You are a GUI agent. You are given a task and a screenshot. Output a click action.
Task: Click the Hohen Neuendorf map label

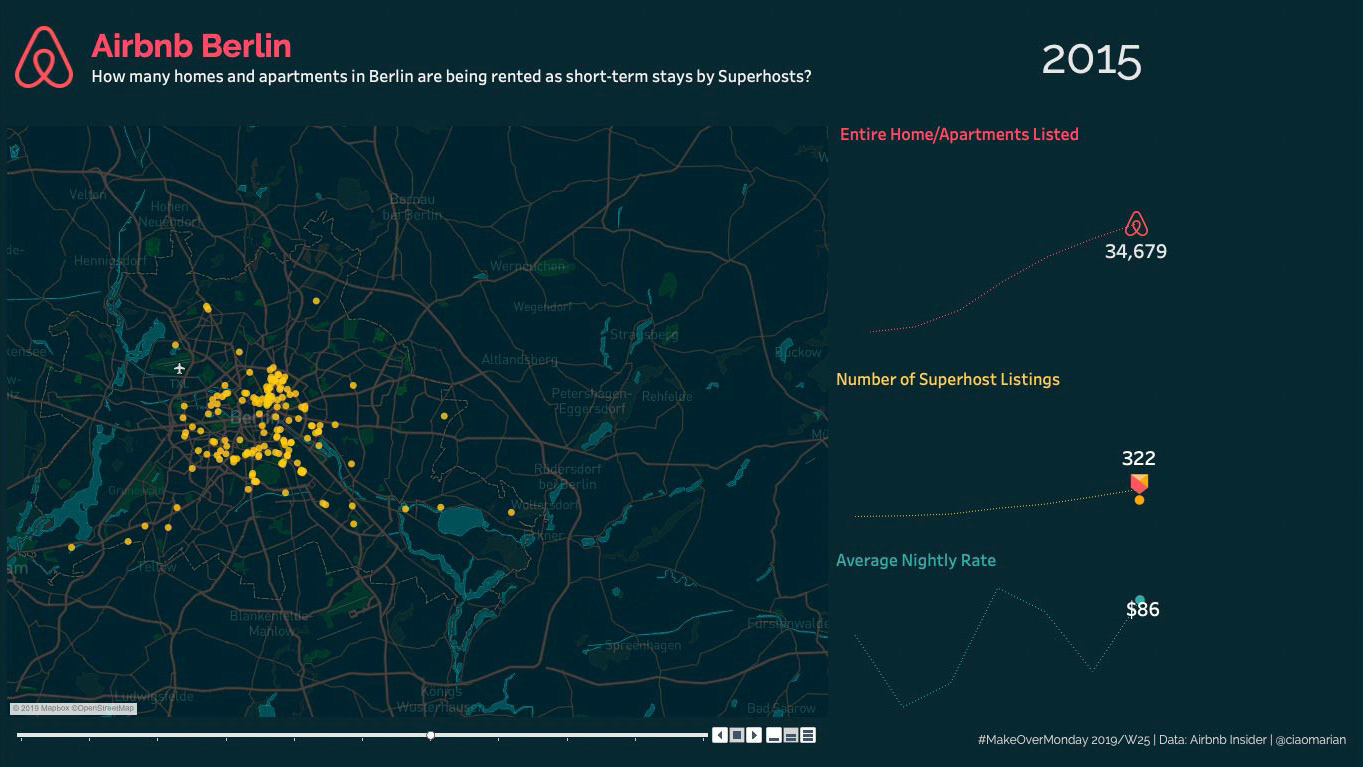[x=169, y=214]
